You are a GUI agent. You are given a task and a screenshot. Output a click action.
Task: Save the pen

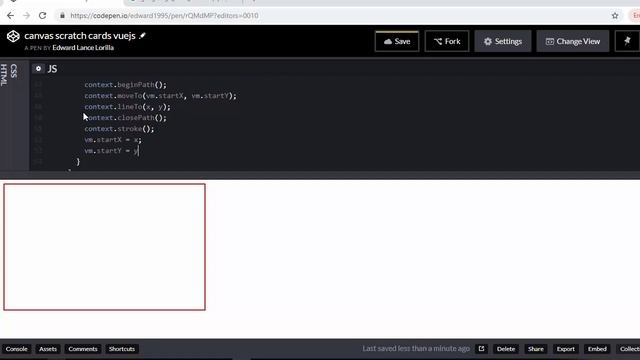[397, 41]
